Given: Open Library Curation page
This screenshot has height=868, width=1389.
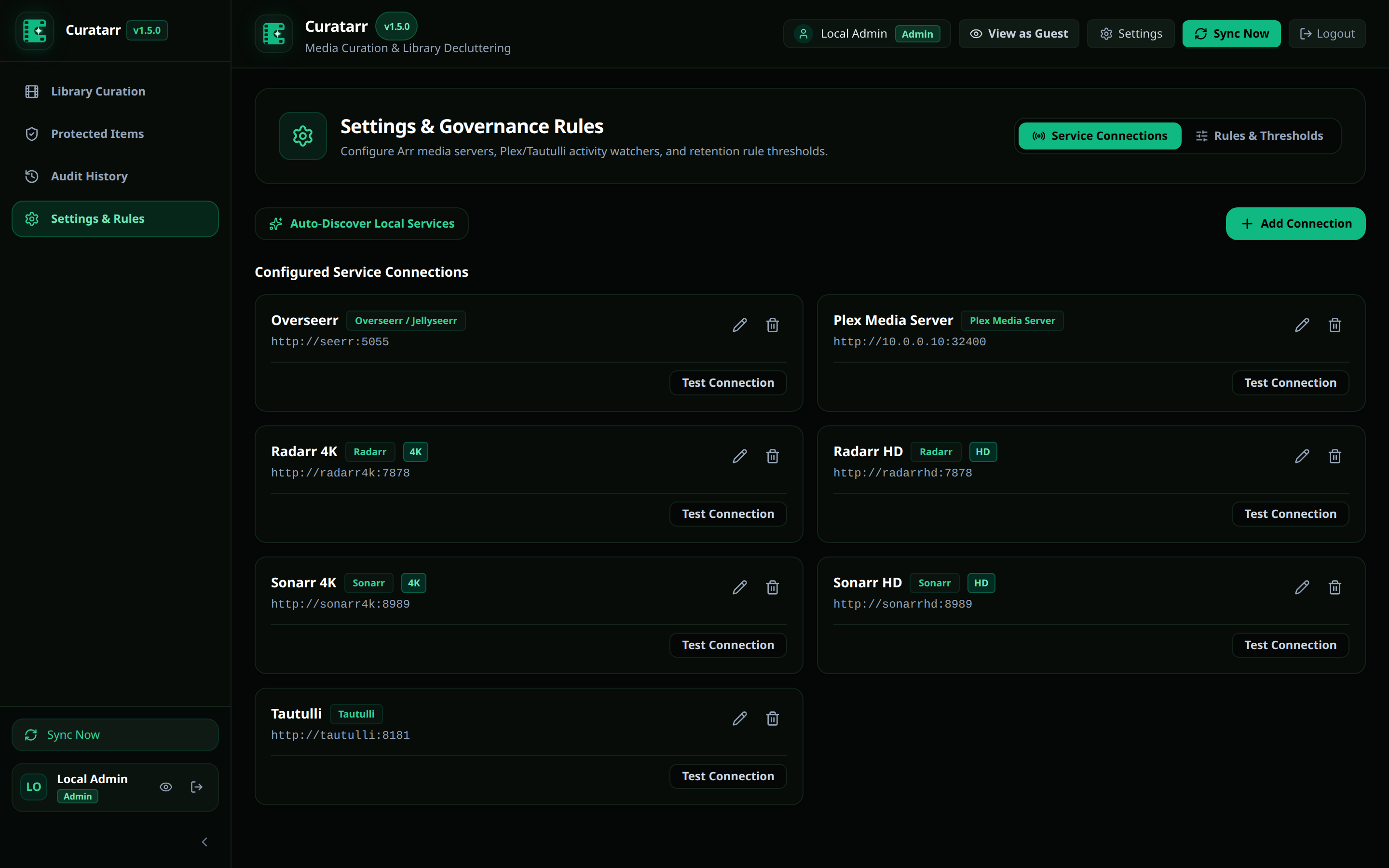Looking at the screenshot, I should pyautogui.click(x=115, y=91).
